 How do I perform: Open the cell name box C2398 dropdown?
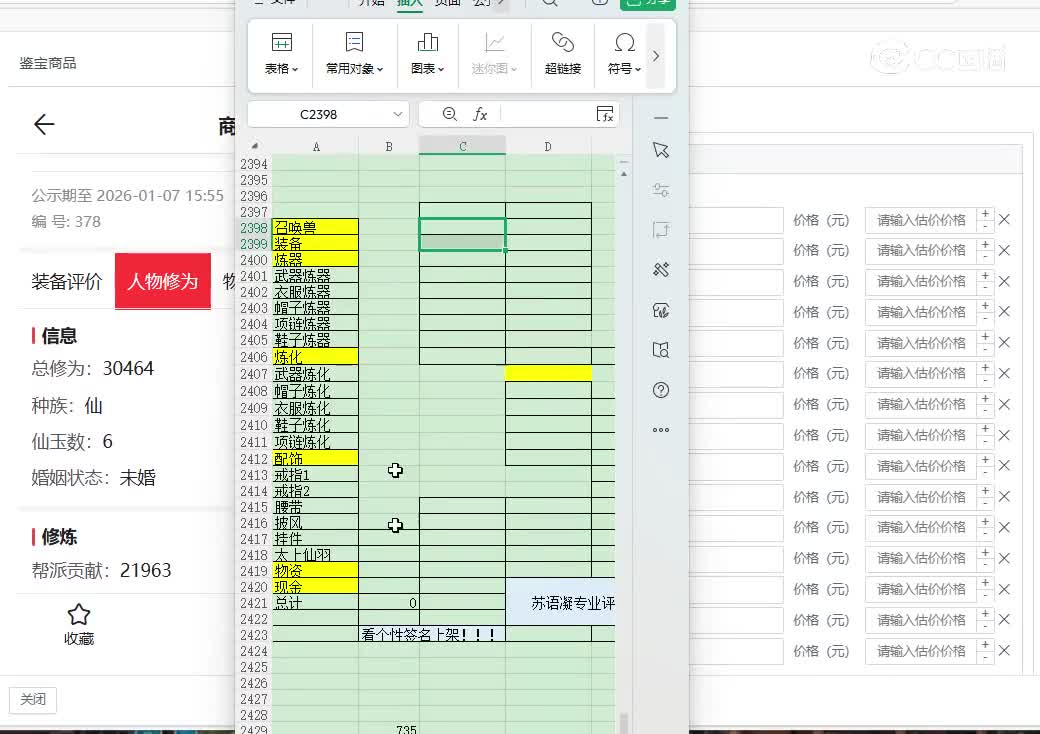point(398,114)
